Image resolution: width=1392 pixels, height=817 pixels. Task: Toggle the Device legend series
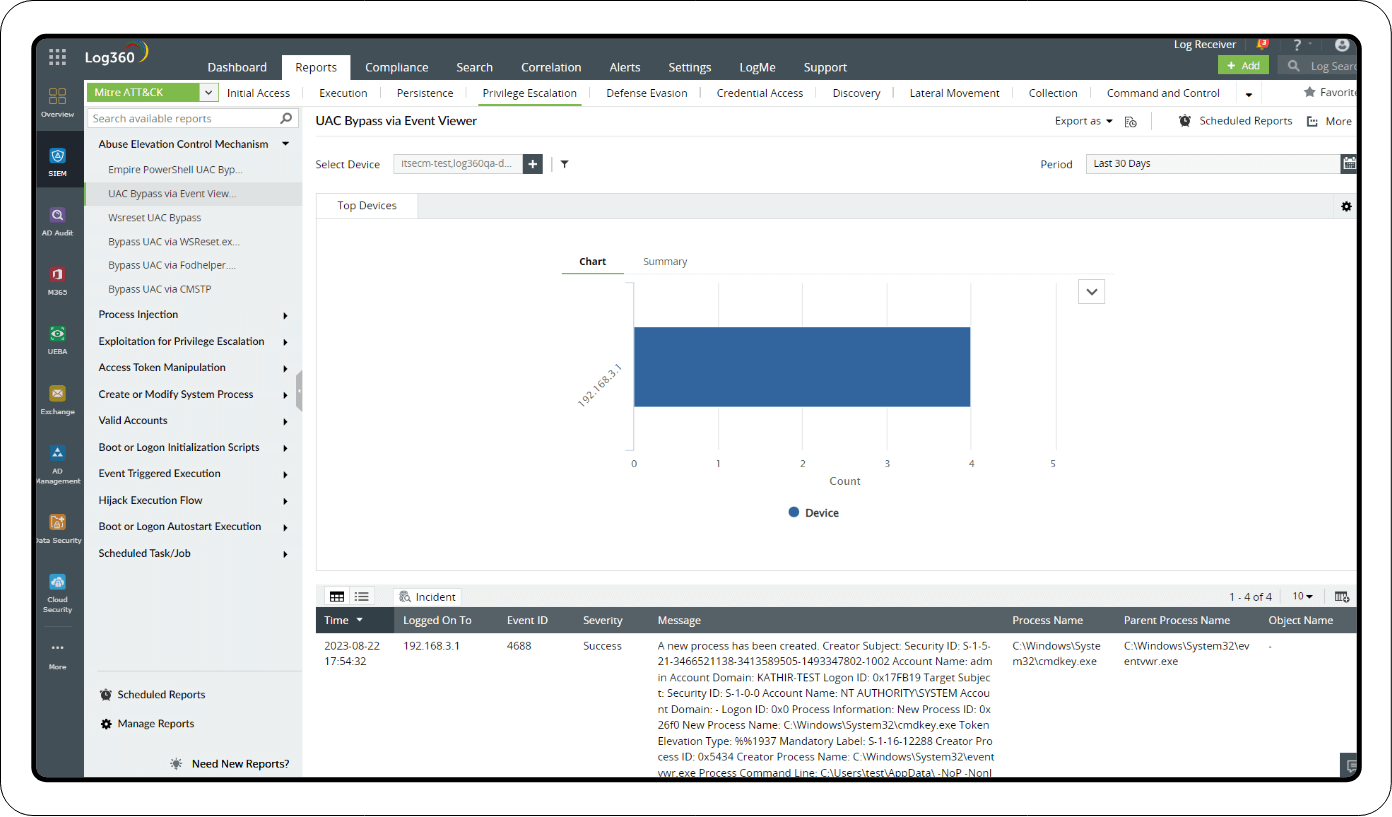click(814, 513)
